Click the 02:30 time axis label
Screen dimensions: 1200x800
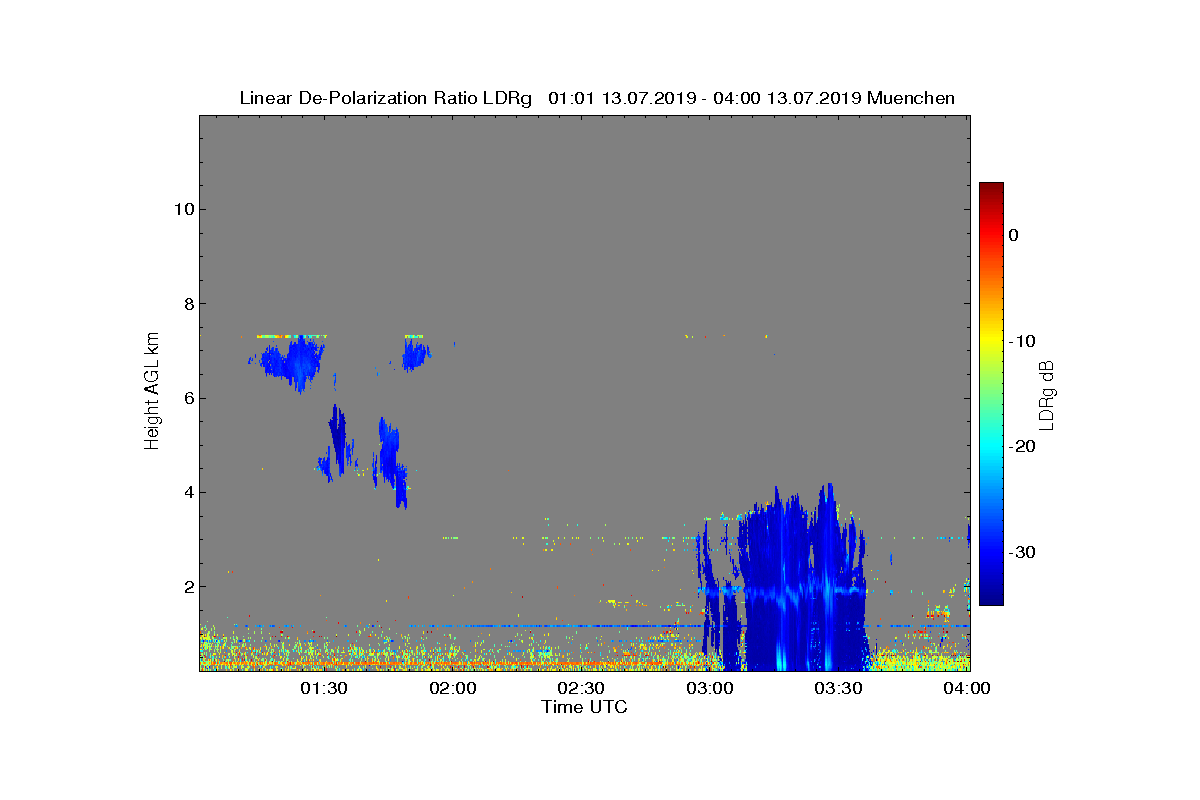[x=581, y=688]
